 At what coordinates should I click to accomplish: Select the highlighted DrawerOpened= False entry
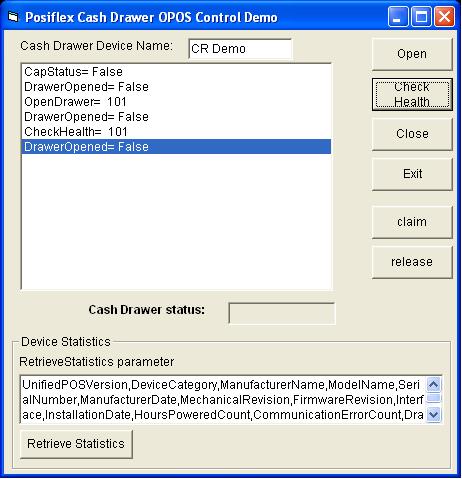(x=176, y=147)
